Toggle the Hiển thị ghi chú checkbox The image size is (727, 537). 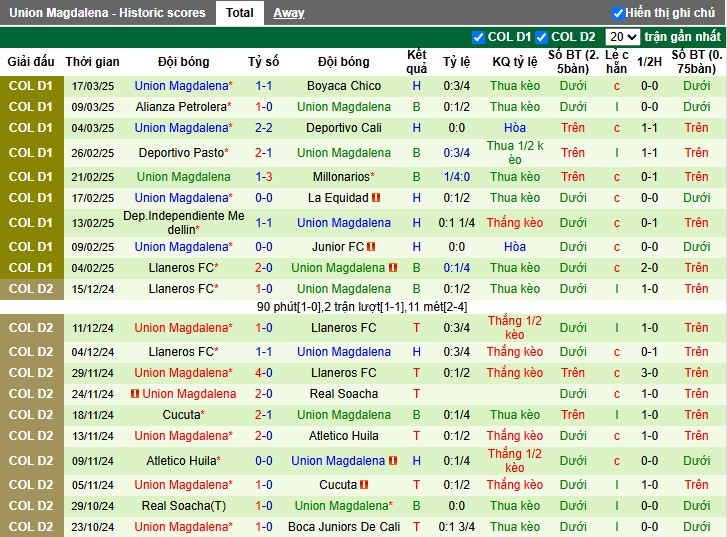618,13
